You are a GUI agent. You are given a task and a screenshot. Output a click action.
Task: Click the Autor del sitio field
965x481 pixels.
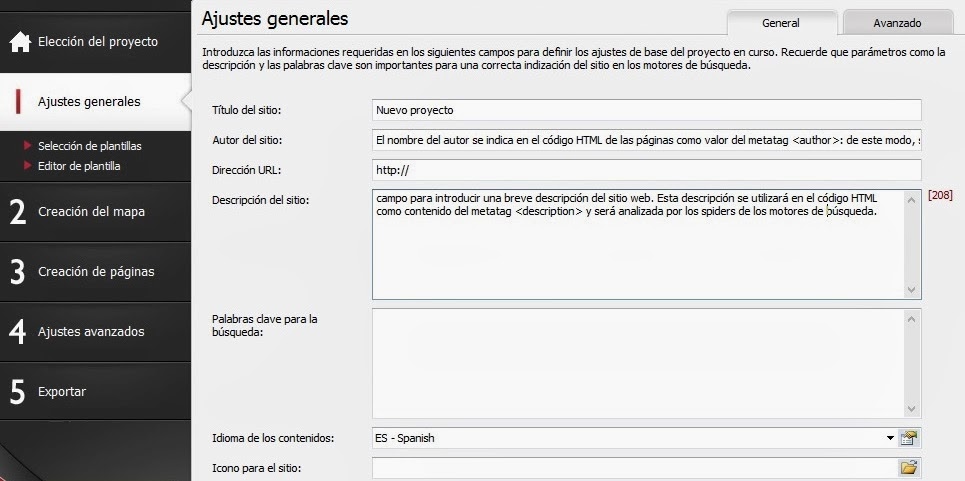coord(646,140)
